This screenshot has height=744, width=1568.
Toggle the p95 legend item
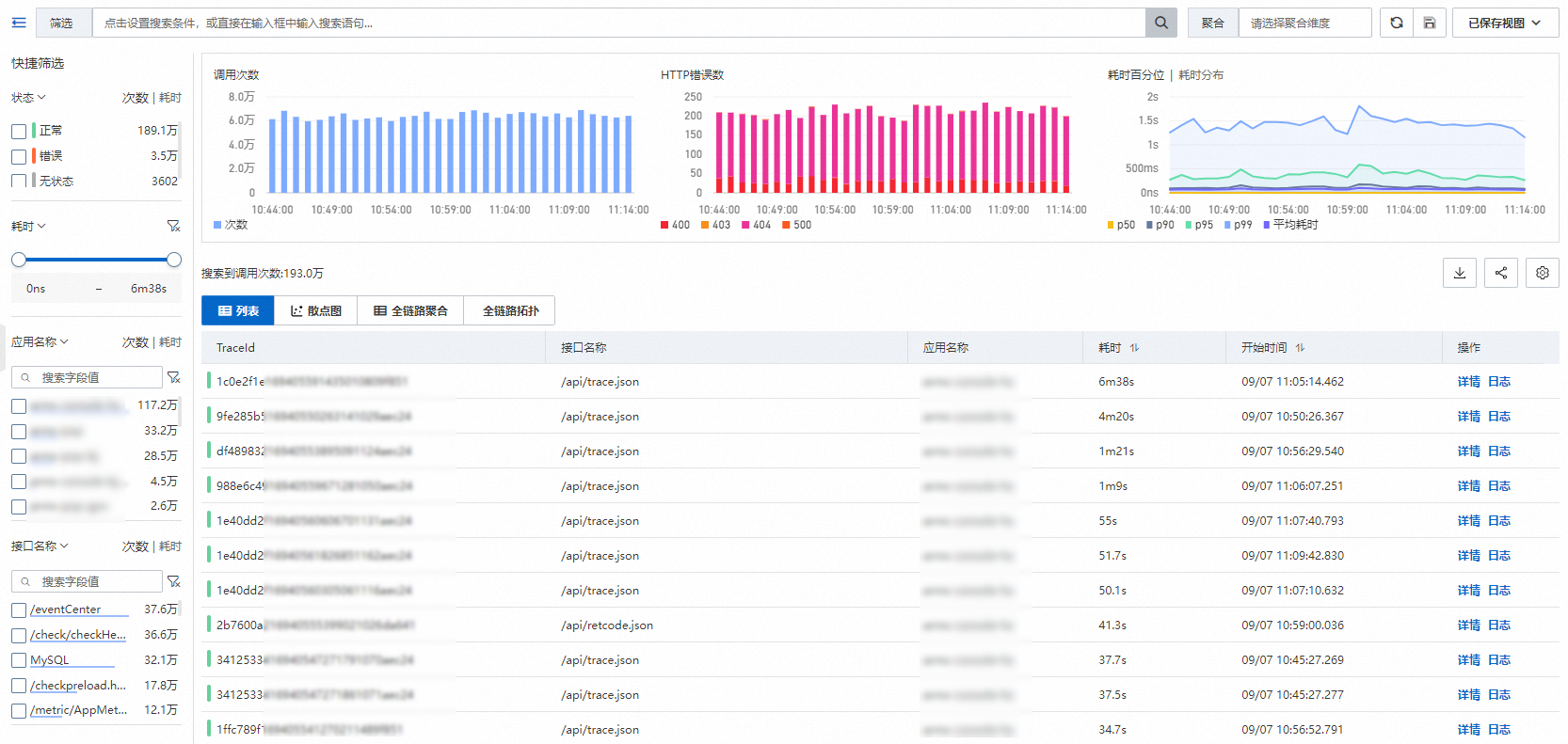(x=1199, y=225)
